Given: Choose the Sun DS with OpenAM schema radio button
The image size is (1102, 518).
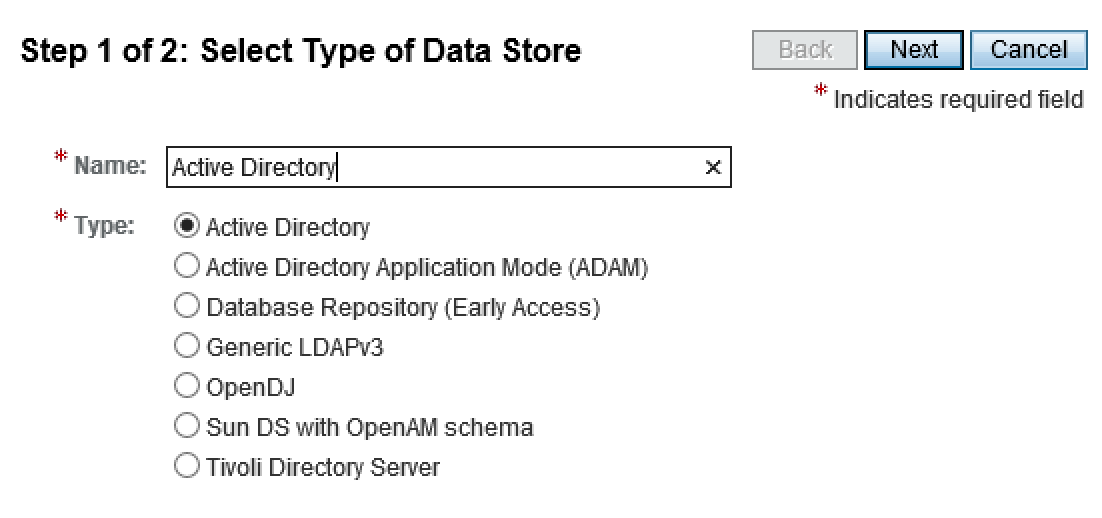Looking at the screenshot, I should pyautogui.click(x=187, y=427).
